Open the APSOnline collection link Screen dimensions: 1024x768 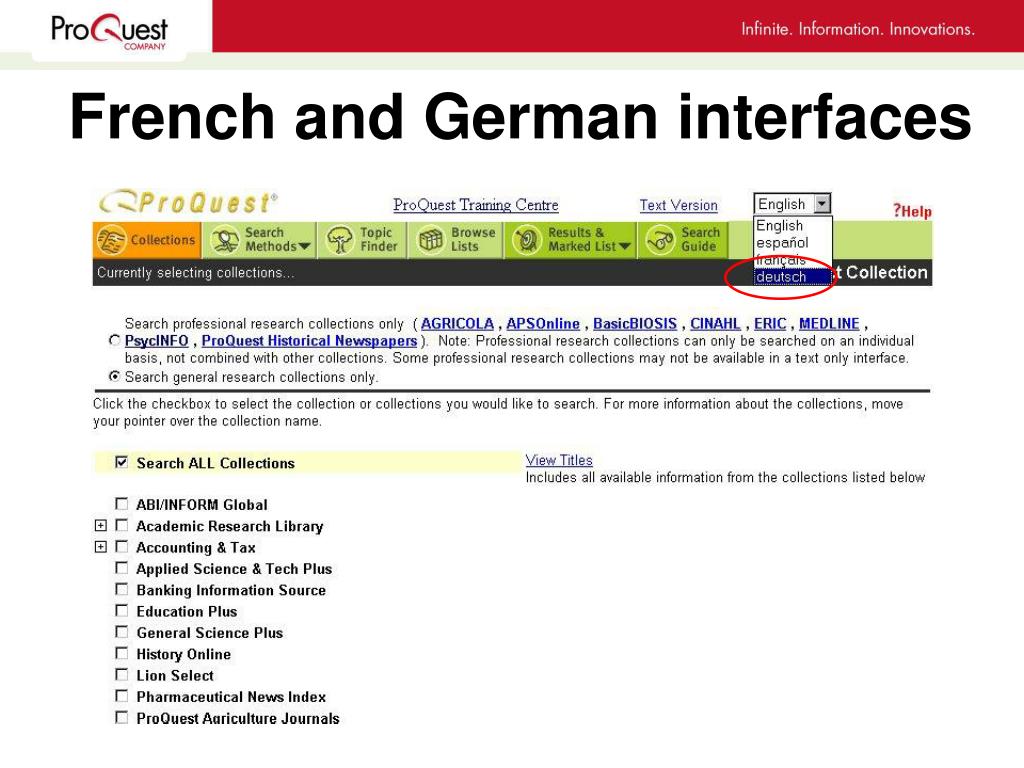point(543,323)
